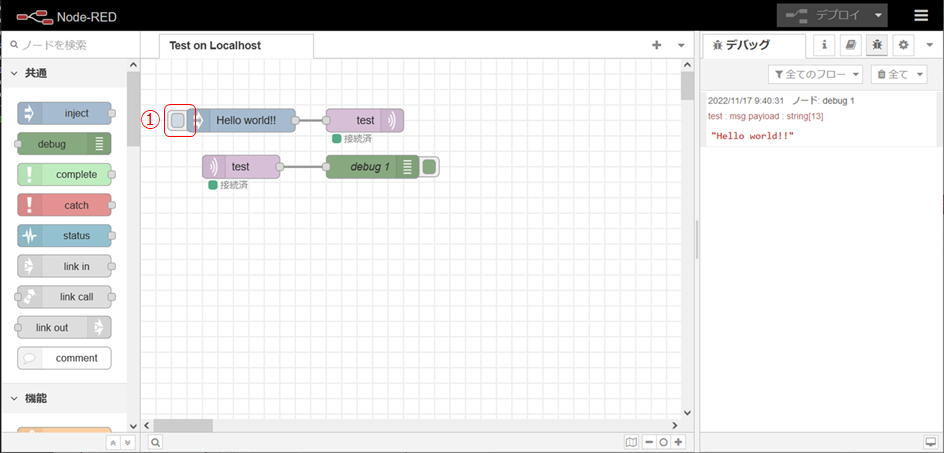The width and height of the screenshot is (944, 453).
Task: Open the debug bug icon tab
Action: click(876, 45)
